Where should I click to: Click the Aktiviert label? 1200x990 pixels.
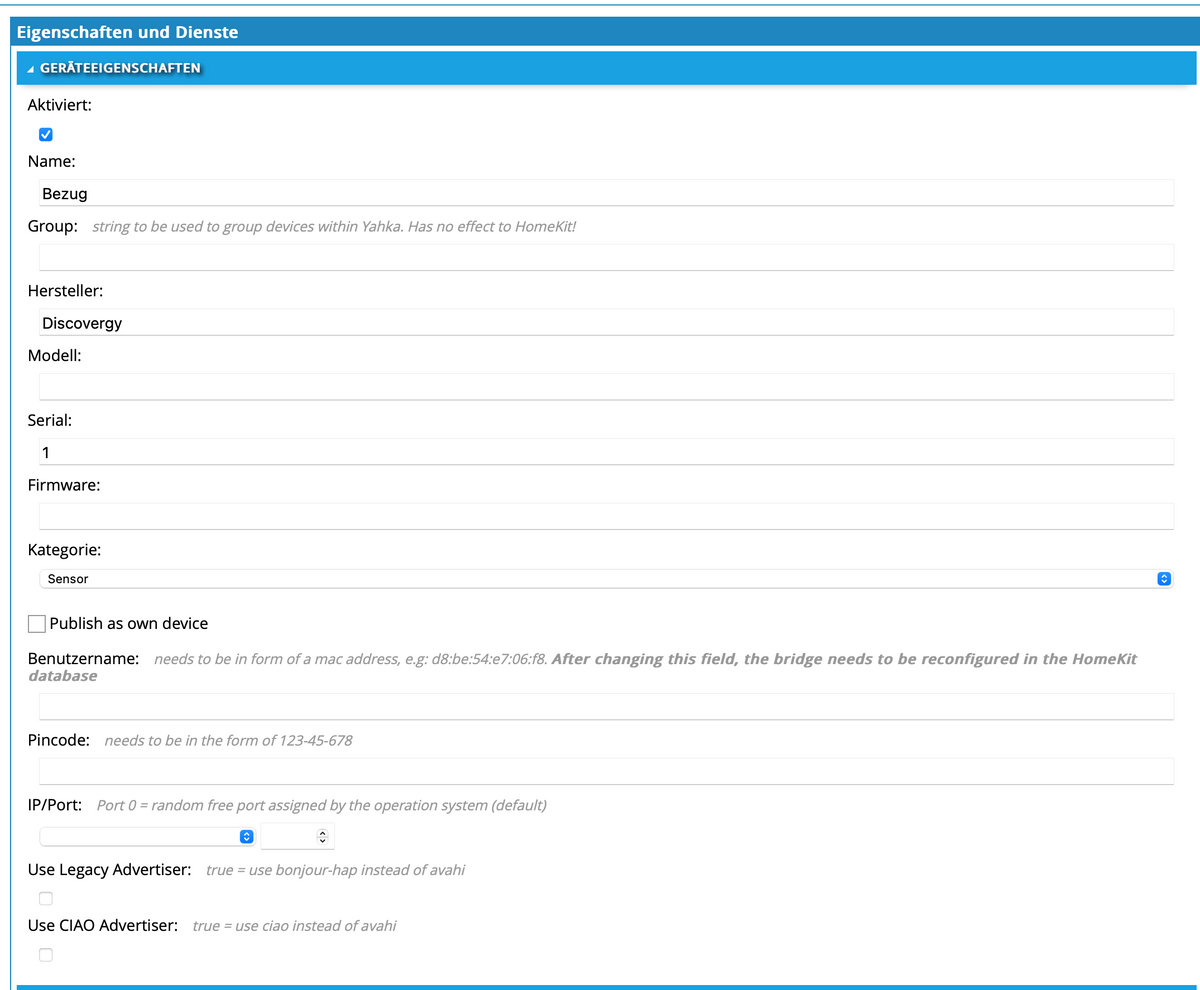(x=60, y=104)
